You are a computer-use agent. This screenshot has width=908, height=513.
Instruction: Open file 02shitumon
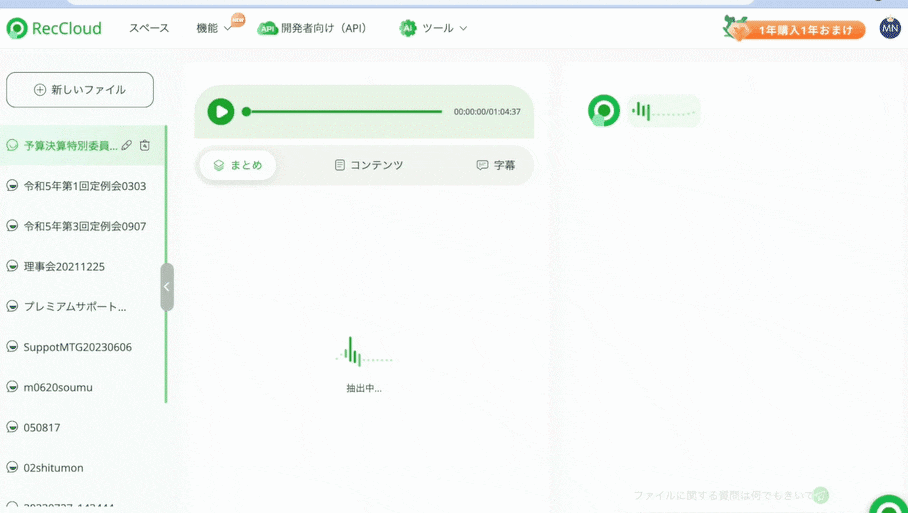(x=53, y=468)
